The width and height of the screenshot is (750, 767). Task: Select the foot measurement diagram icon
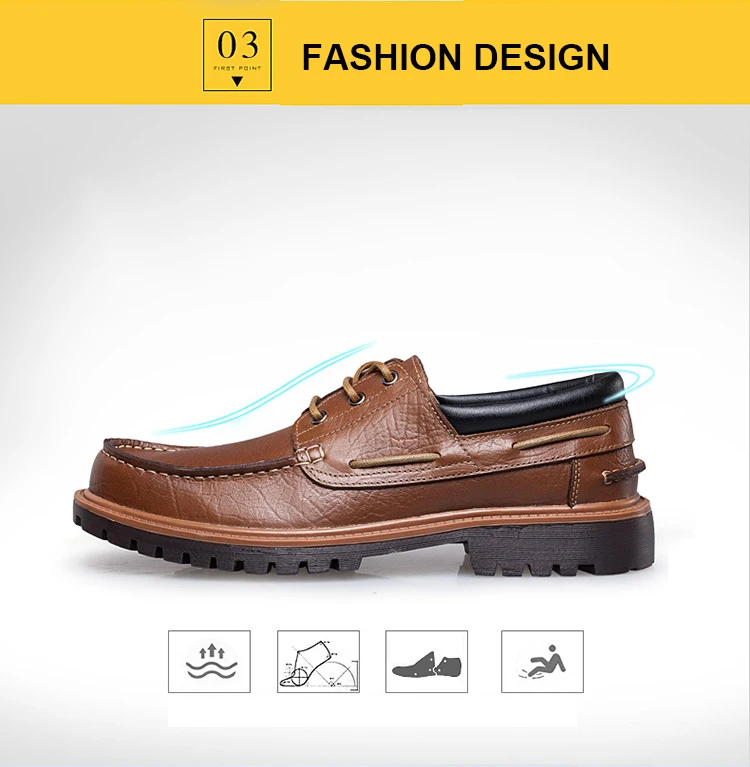(318, 661)
